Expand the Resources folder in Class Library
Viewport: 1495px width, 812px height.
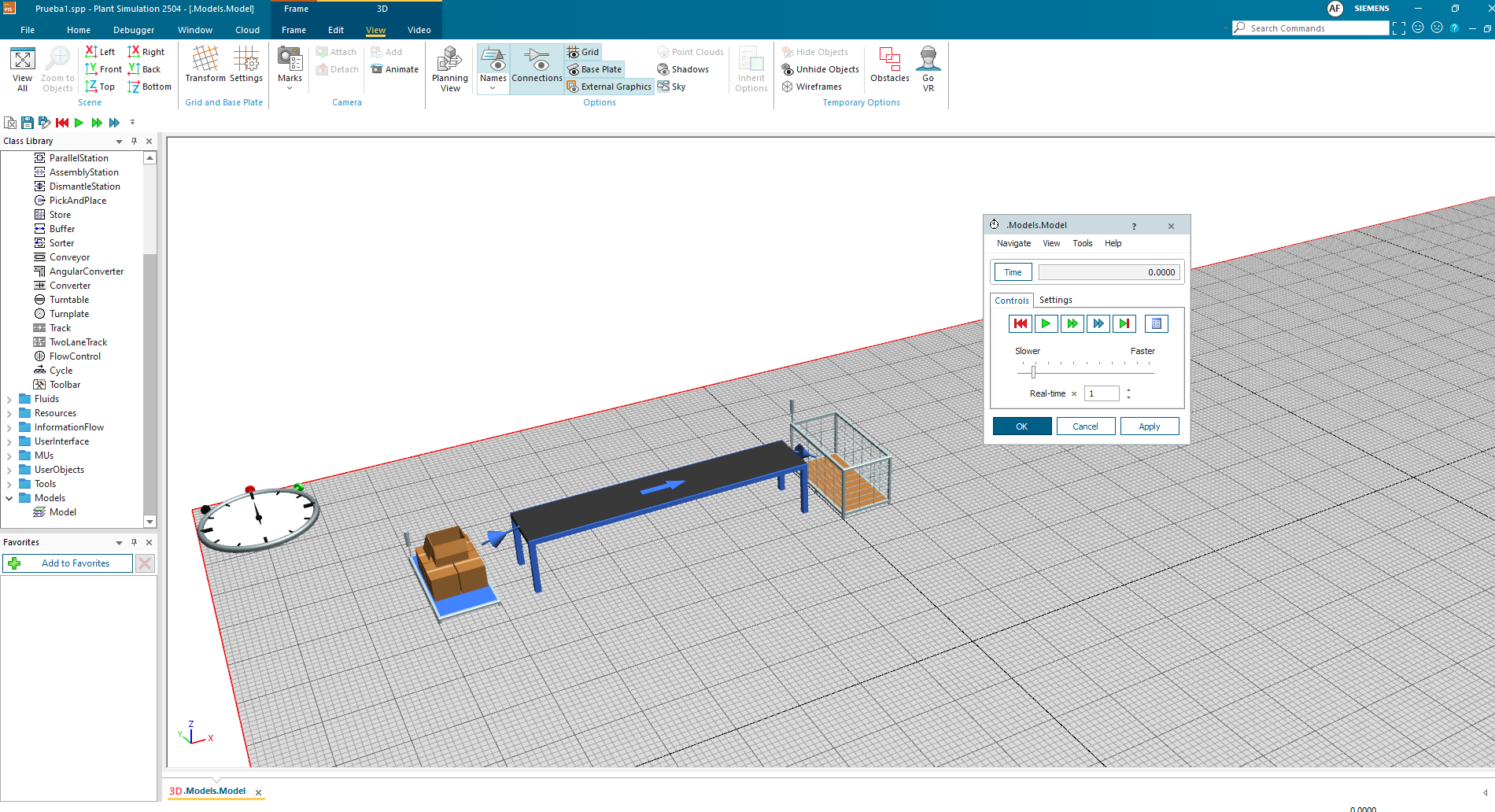point(9,412)
